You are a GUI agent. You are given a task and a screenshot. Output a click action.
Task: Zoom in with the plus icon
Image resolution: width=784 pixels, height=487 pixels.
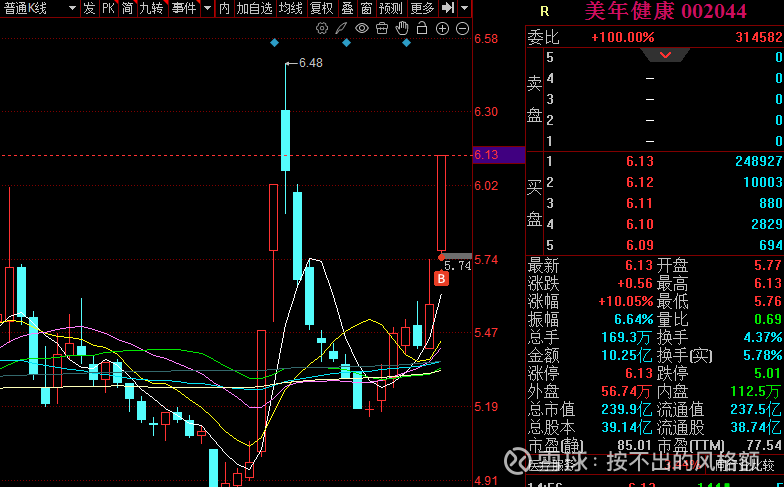pos(442,28)
